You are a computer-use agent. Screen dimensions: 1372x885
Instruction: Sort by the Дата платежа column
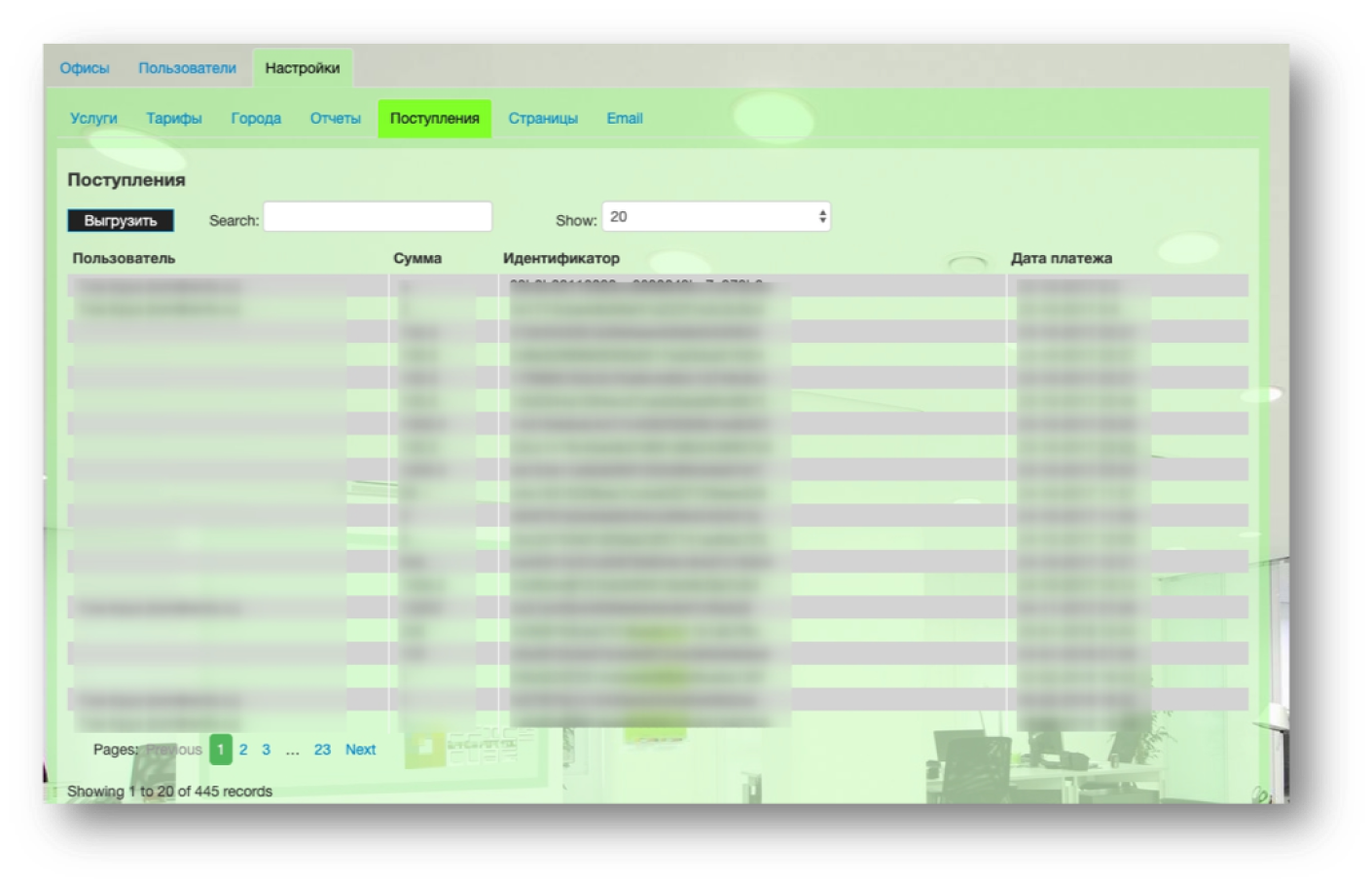point(1061,259)
